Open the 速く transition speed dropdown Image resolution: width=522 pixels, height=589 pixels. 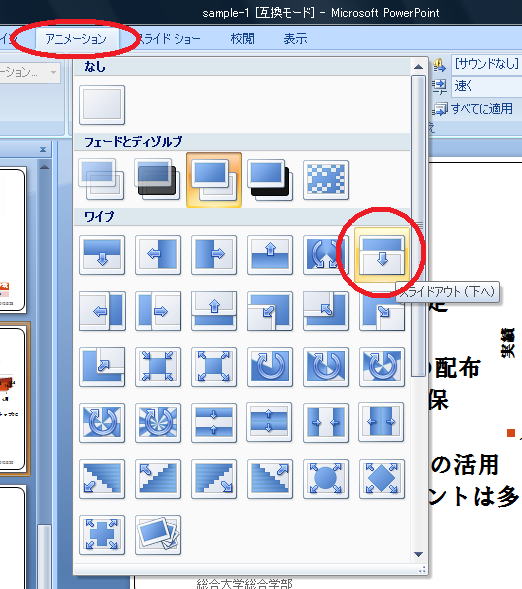[x=486, y=86]
